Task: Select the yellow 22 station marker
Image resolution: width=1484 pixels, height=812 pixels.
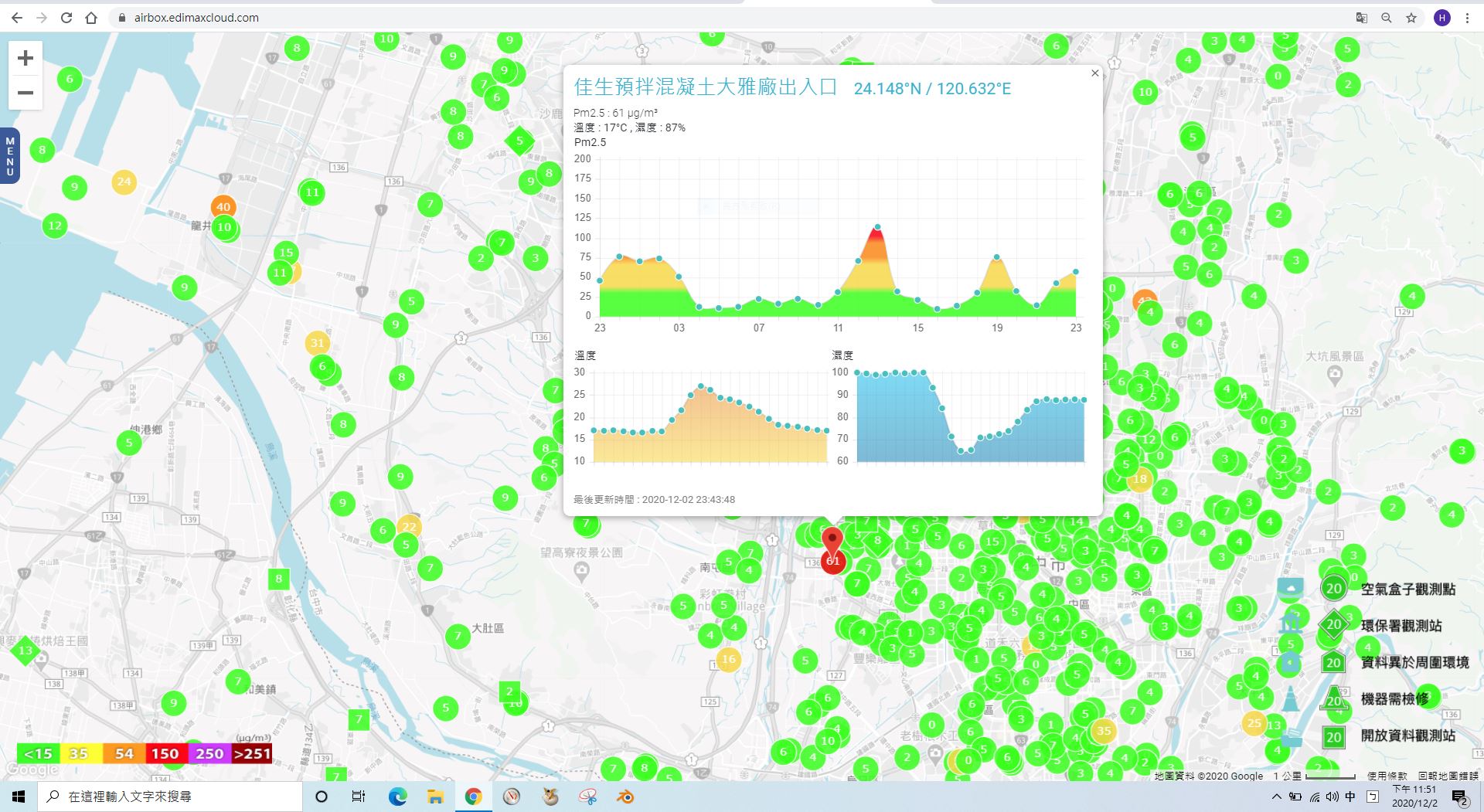Action: pyautogui.click(x=409, y=527)
